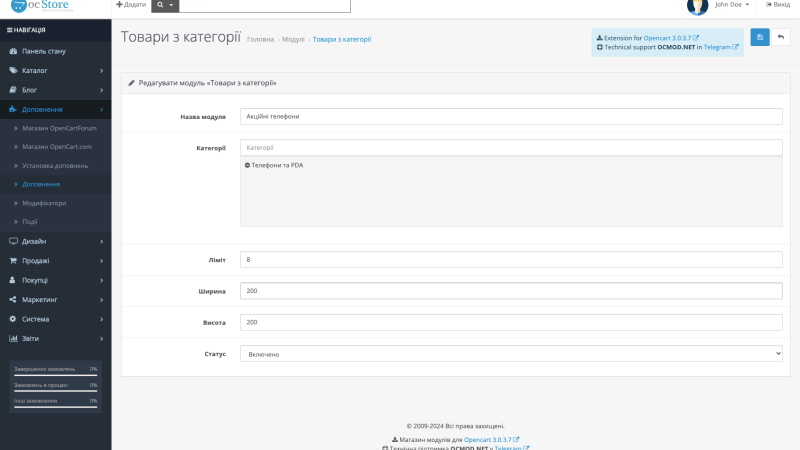Click the Ліміт input field
The width and height of the screenshot is (800, 450).
click(511, 259)
